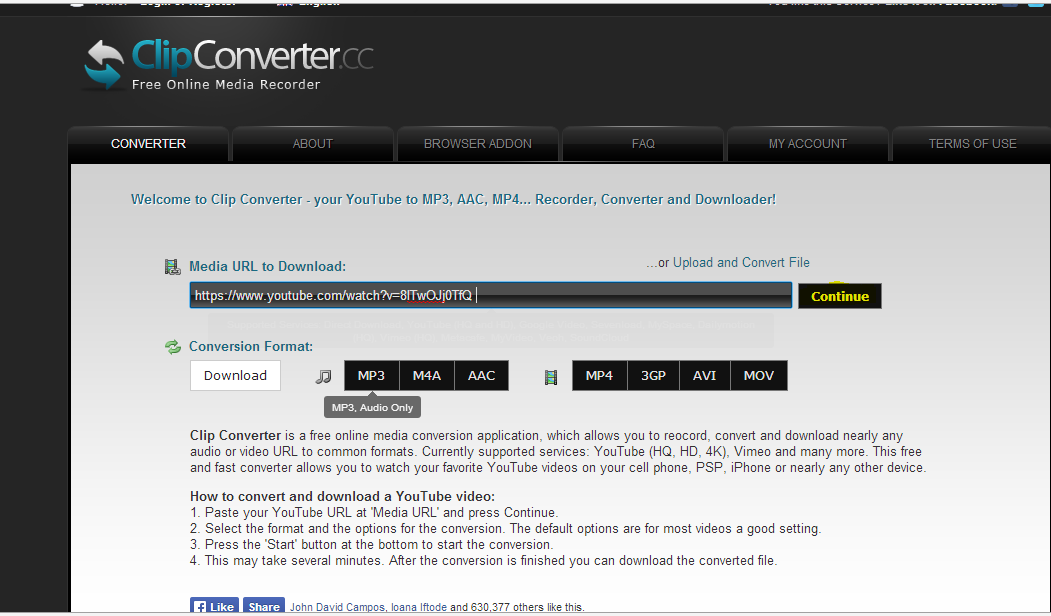Go to the FAQ tab

pos(643,143)
